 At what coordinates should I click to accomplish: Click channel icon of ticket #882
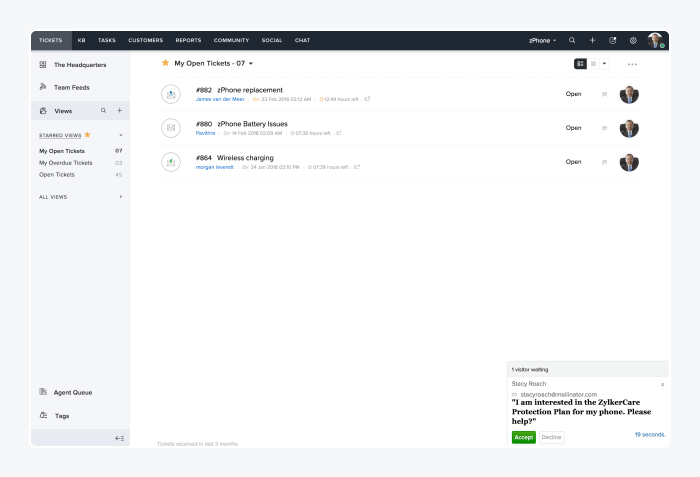(x=171, y=94)
